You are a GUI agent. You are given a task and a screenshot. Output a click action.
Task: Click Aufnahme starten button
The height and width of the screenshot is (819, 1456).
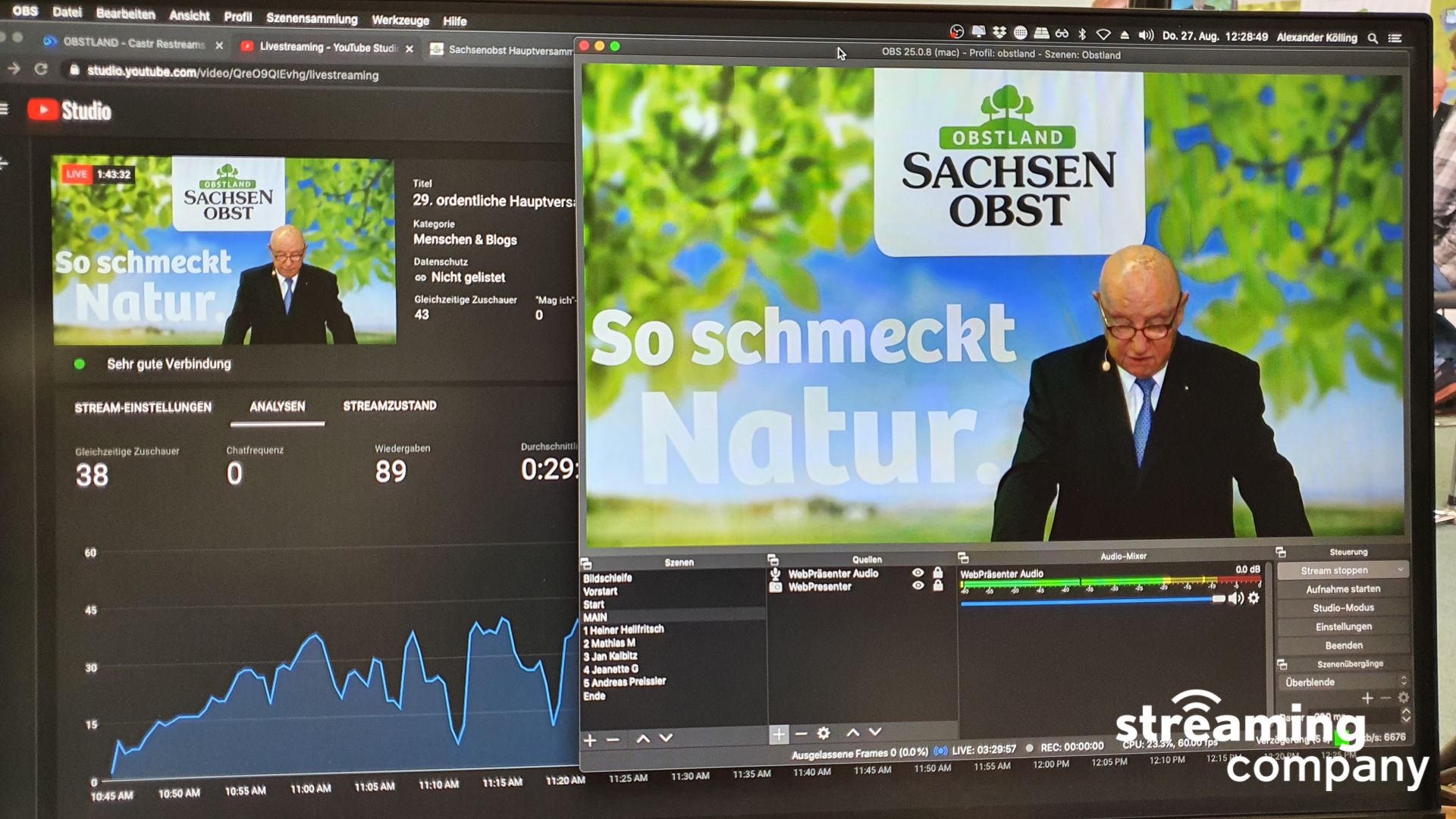pyautogui.click(x=1343, y=589)
